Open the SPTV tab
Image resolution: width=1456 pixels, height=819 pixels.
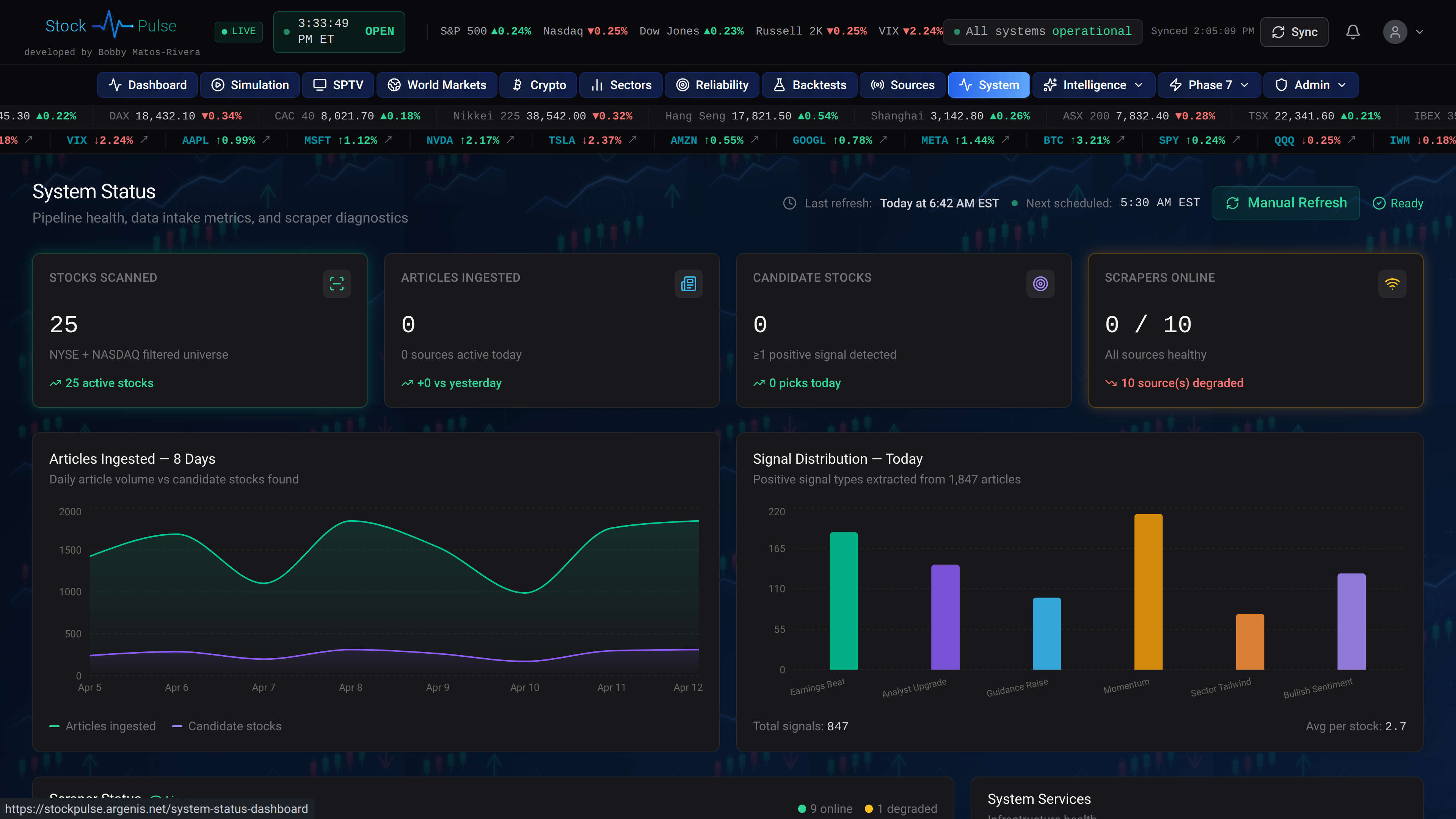tap(338, 85)
